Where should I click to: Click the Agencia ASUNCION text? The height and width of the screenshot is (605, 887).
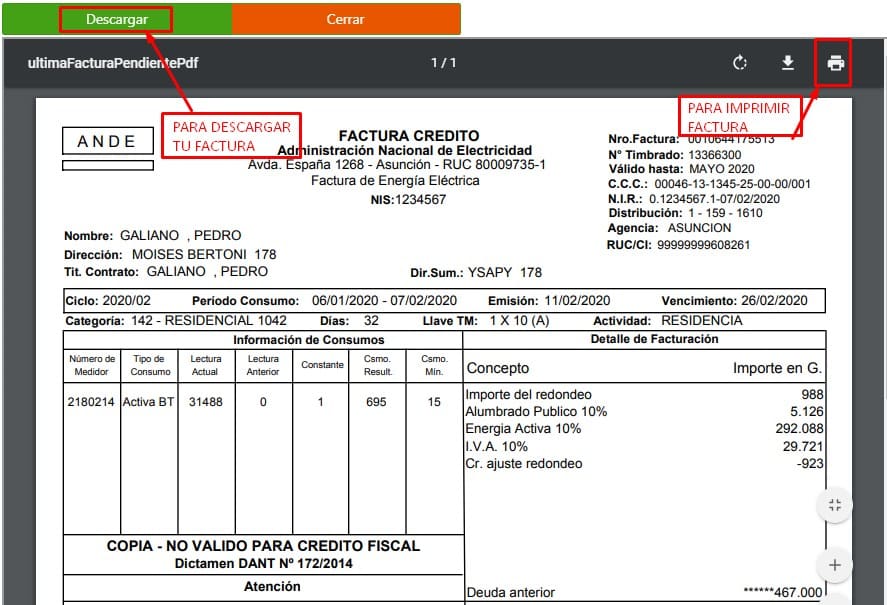669,228
